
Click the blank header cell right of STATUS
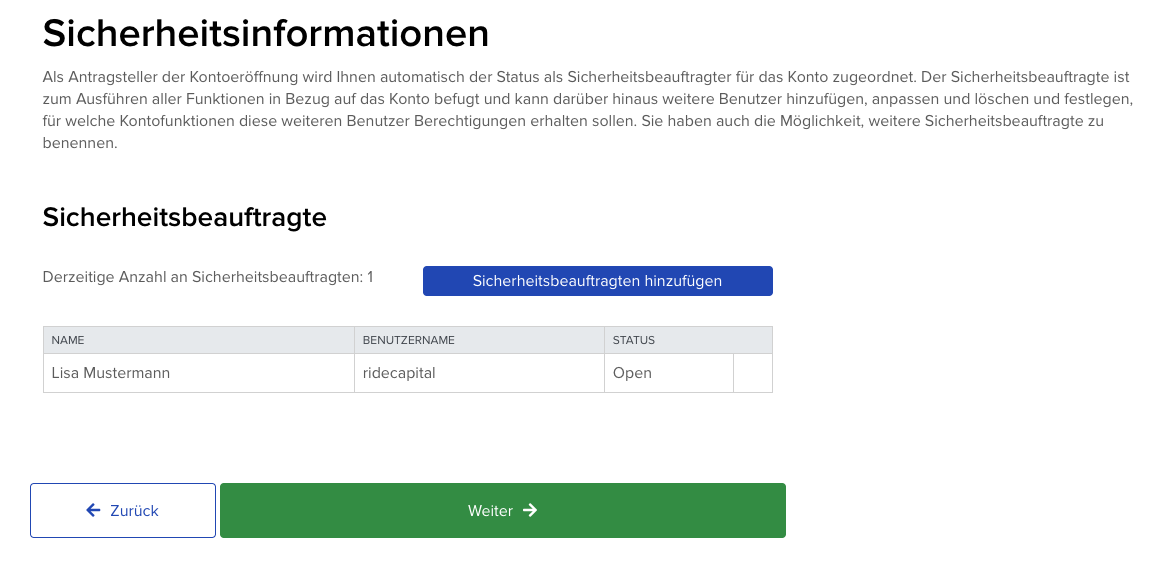pyautogui.click(x=753, y=340)
